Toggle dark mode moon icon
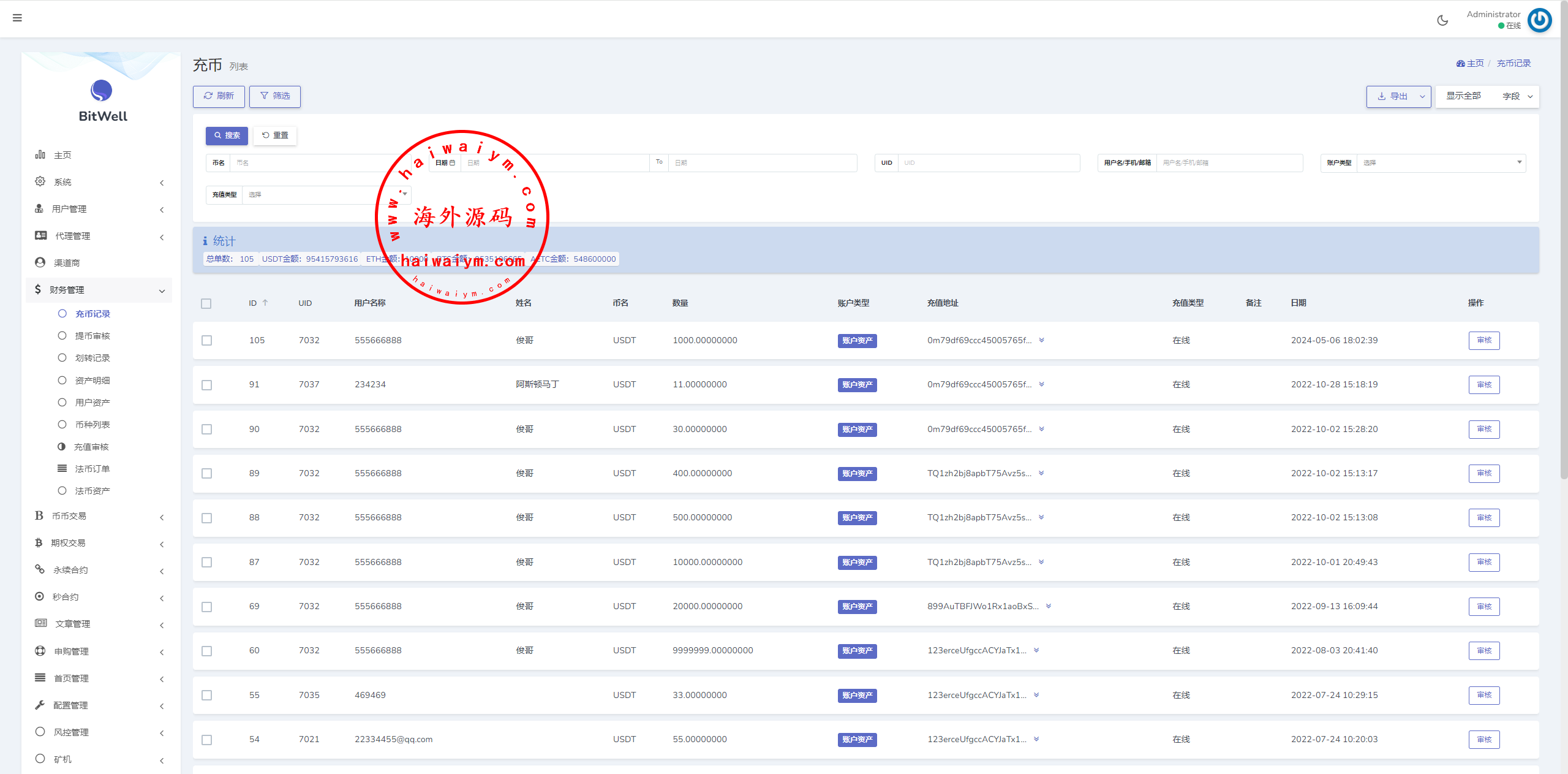The image size is (1568, 774). 1442,20
